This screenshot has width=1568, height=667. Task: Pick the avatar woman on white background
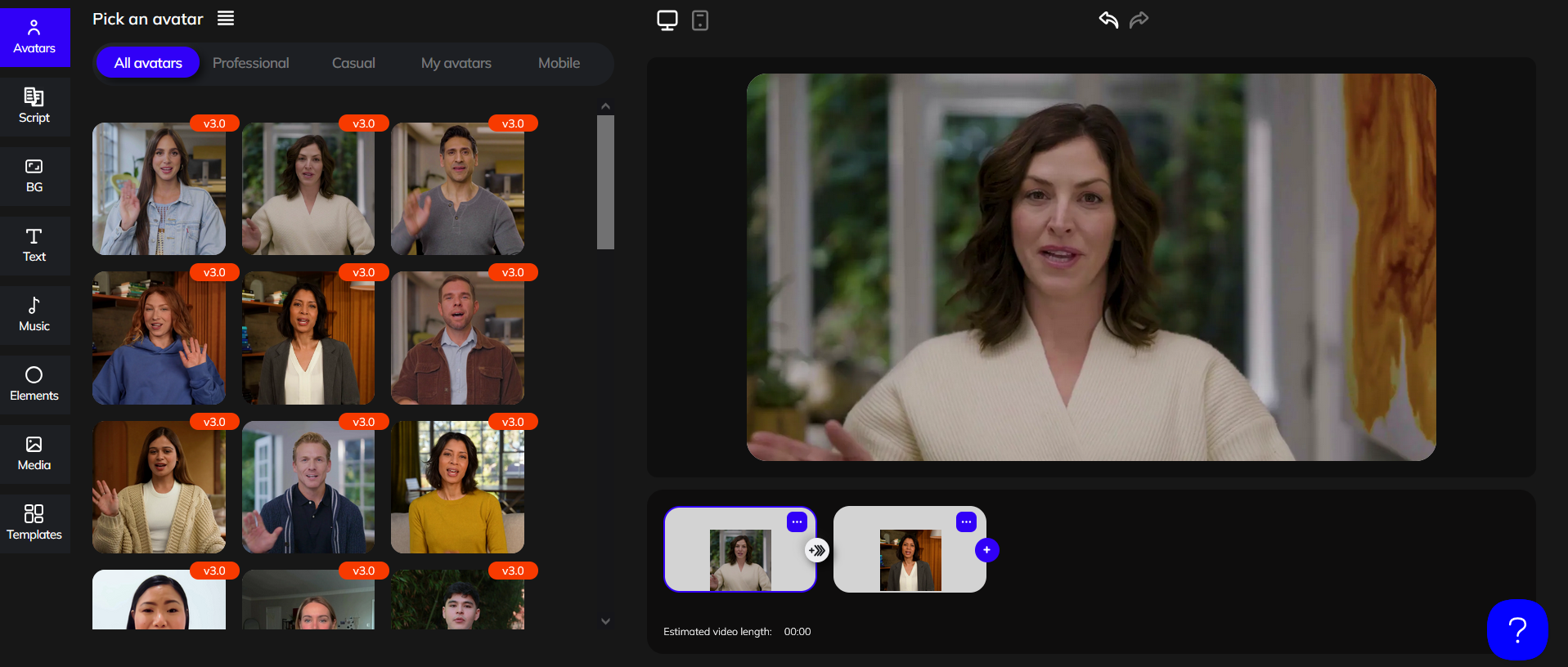click(x=159, y=600)
